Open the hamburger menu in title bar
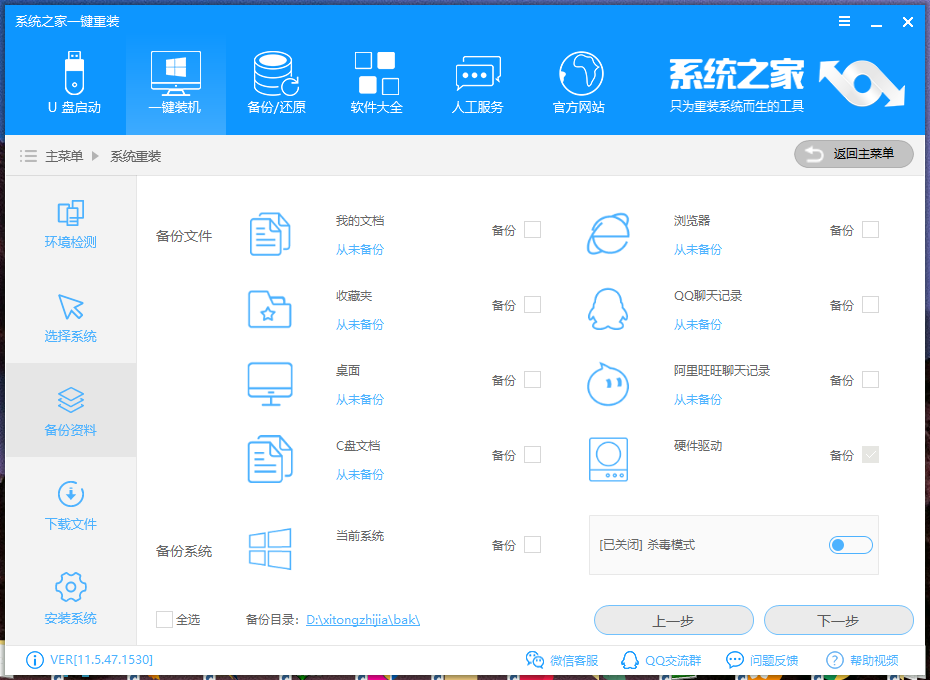This screenshot has height=680, width=930. pyautogui.click(x=845, y=21)
